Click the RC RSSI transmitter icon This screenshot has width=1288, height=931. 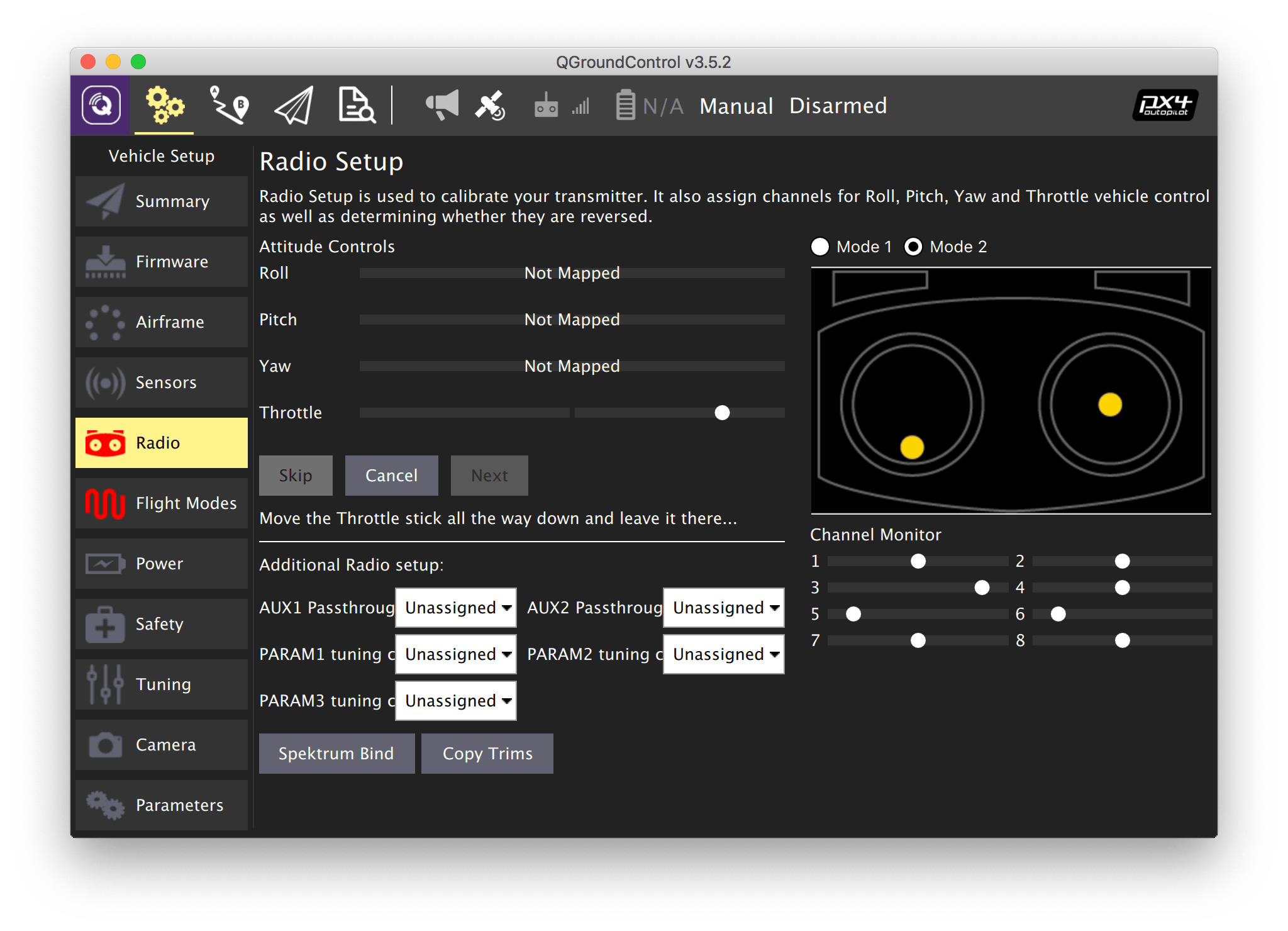coord(546,105)
